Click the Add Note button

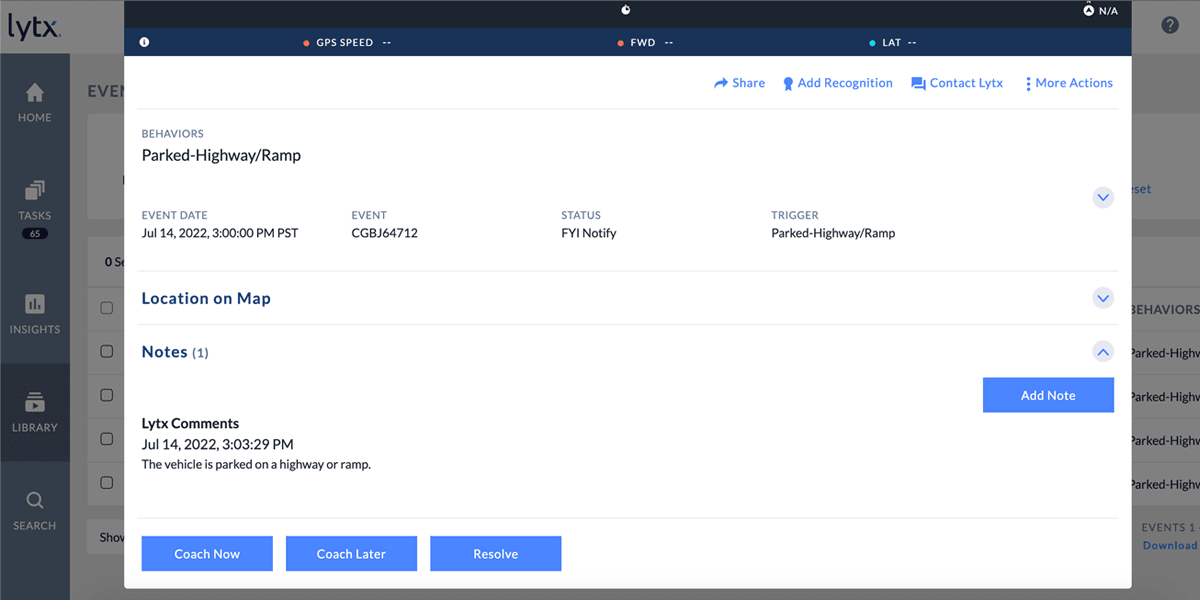click(1048, 395)
